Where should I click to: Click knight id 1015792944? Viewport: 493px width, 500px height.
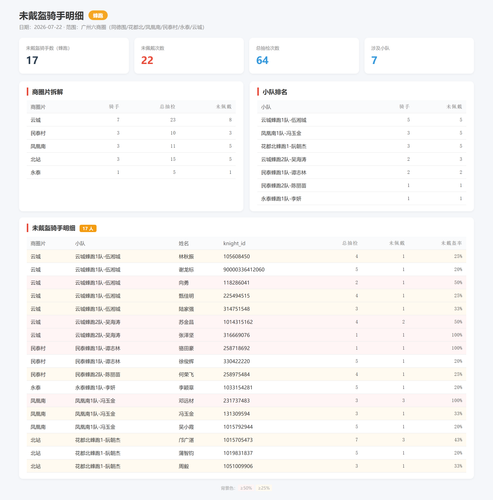(238, 427)
